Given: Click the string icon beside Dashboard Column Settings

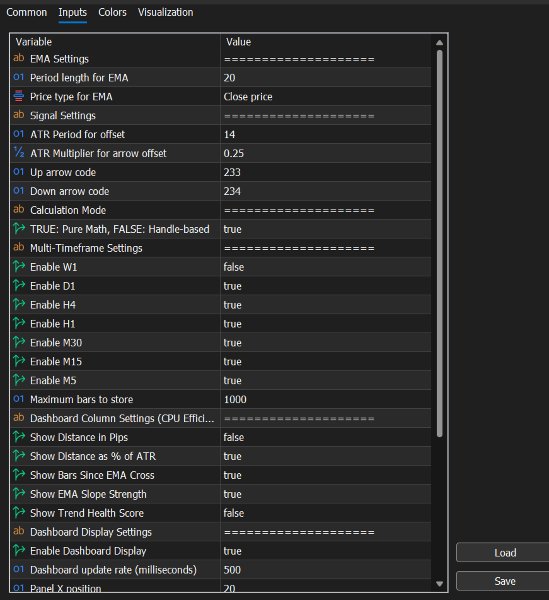Looking at the screenshot, I should pyautogui.click(x=18, y=418).
